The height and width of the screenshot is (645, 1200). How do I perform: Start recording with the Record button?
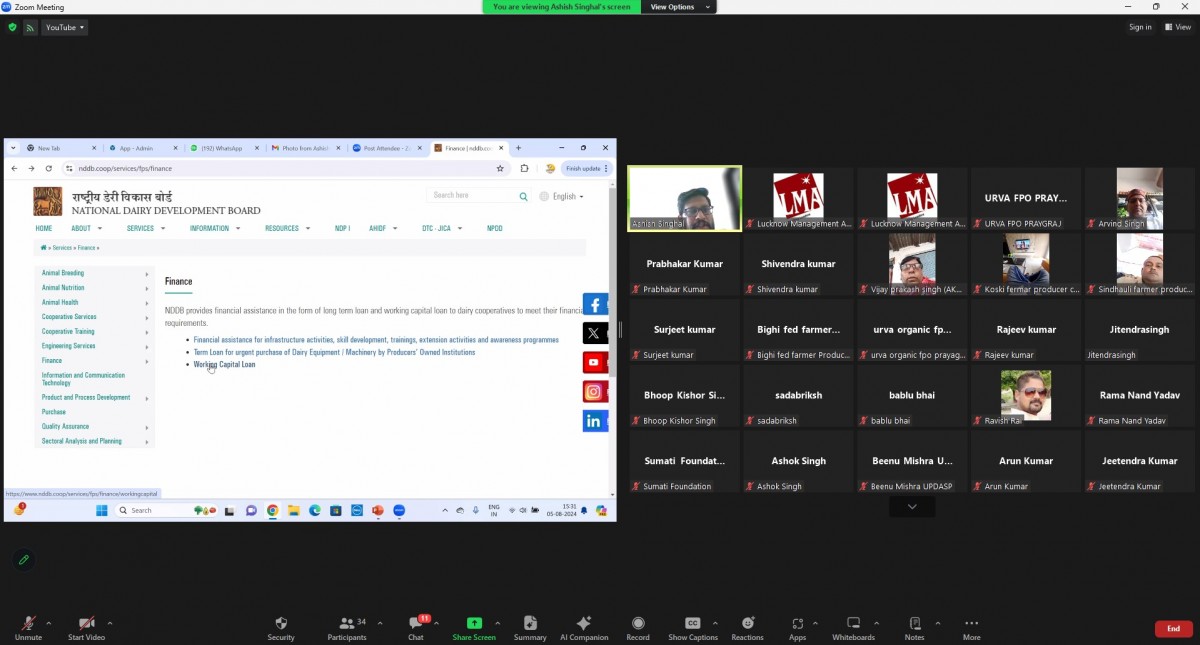point(638,628)
